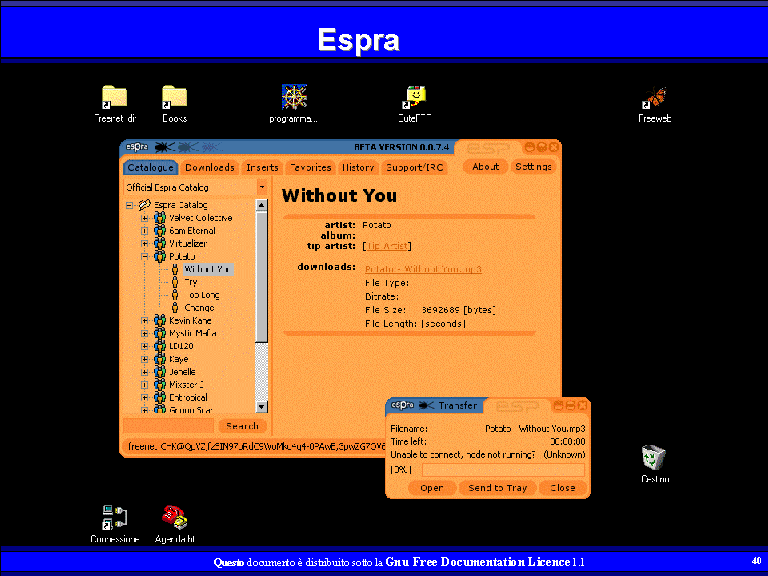Click the catalog tree scrollbar down arrow
The image size is (768, 576).
(262, 407)
